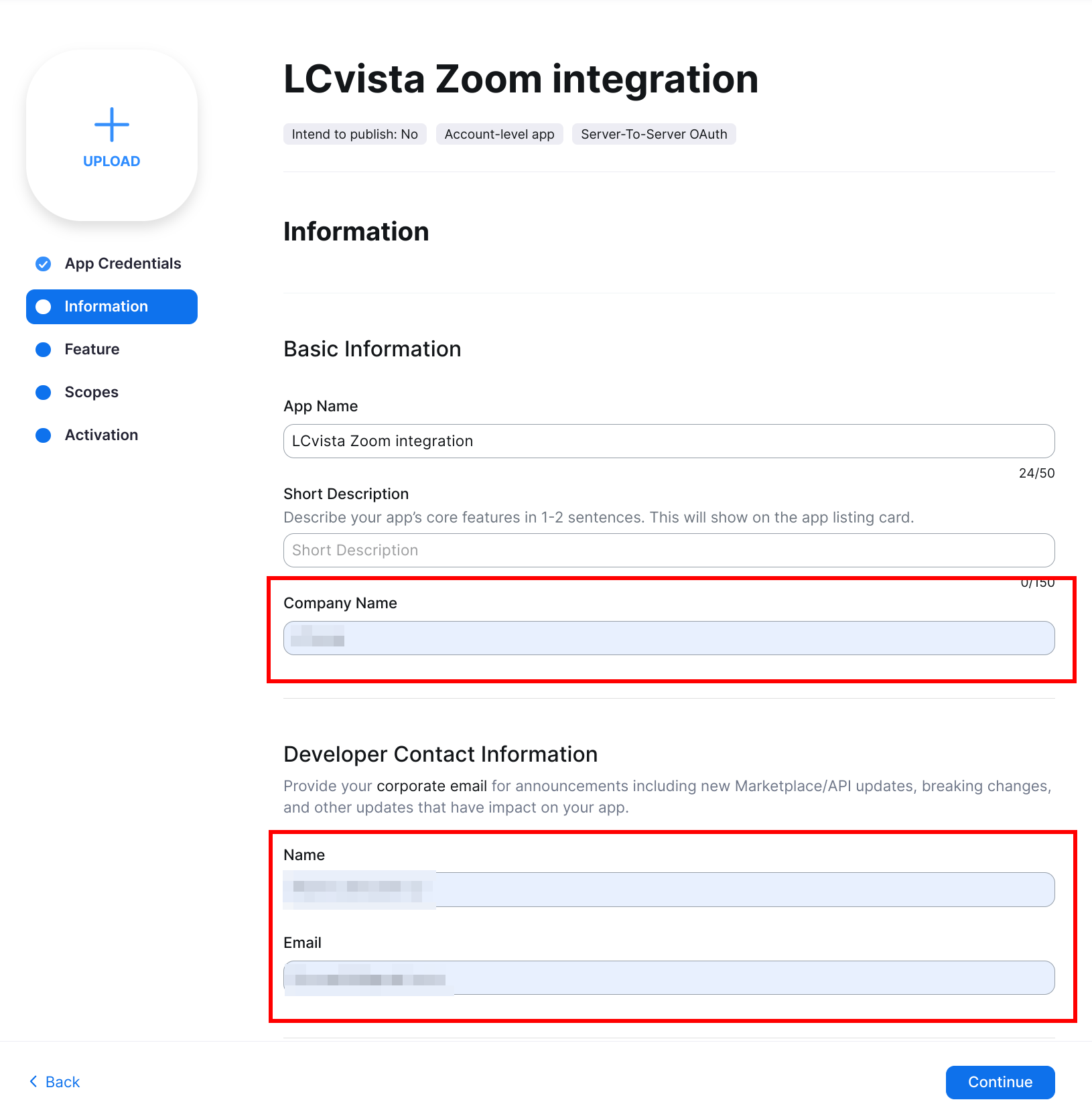Click into the Company Name field
The image size is (1092, 1108).
pos(669,638)
